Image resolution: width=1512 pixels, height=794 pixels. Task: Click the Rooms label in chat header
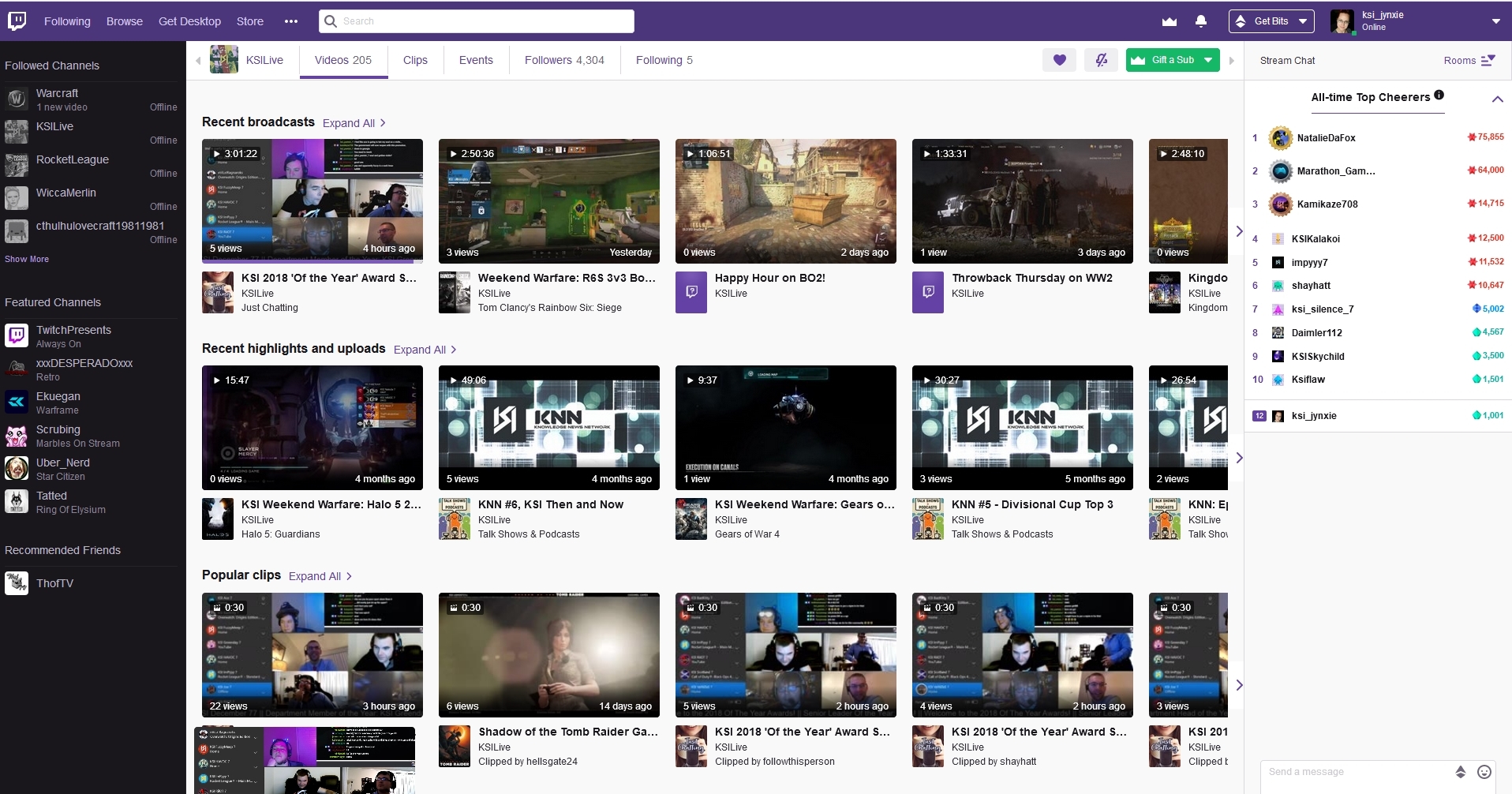click(1460, 61)
